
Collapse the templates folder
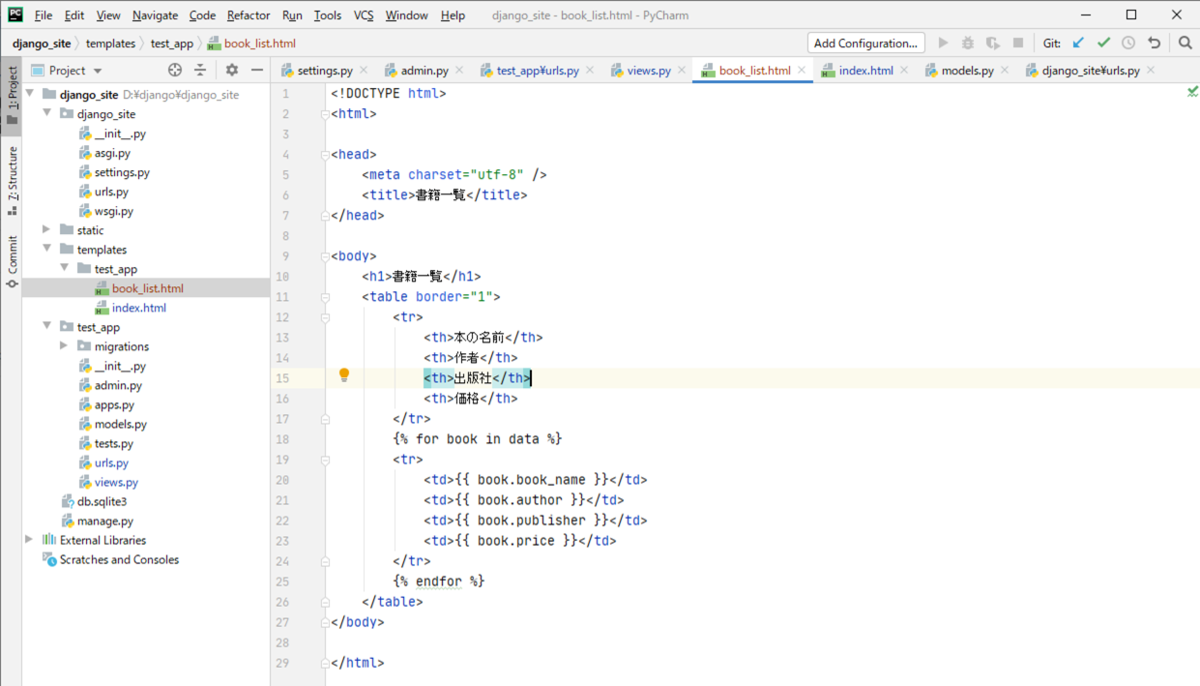[47, 249]
